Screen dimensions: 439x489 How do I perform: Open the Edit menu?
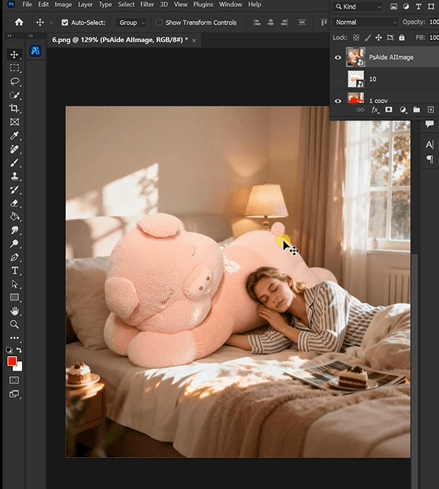tap(43, 4)
